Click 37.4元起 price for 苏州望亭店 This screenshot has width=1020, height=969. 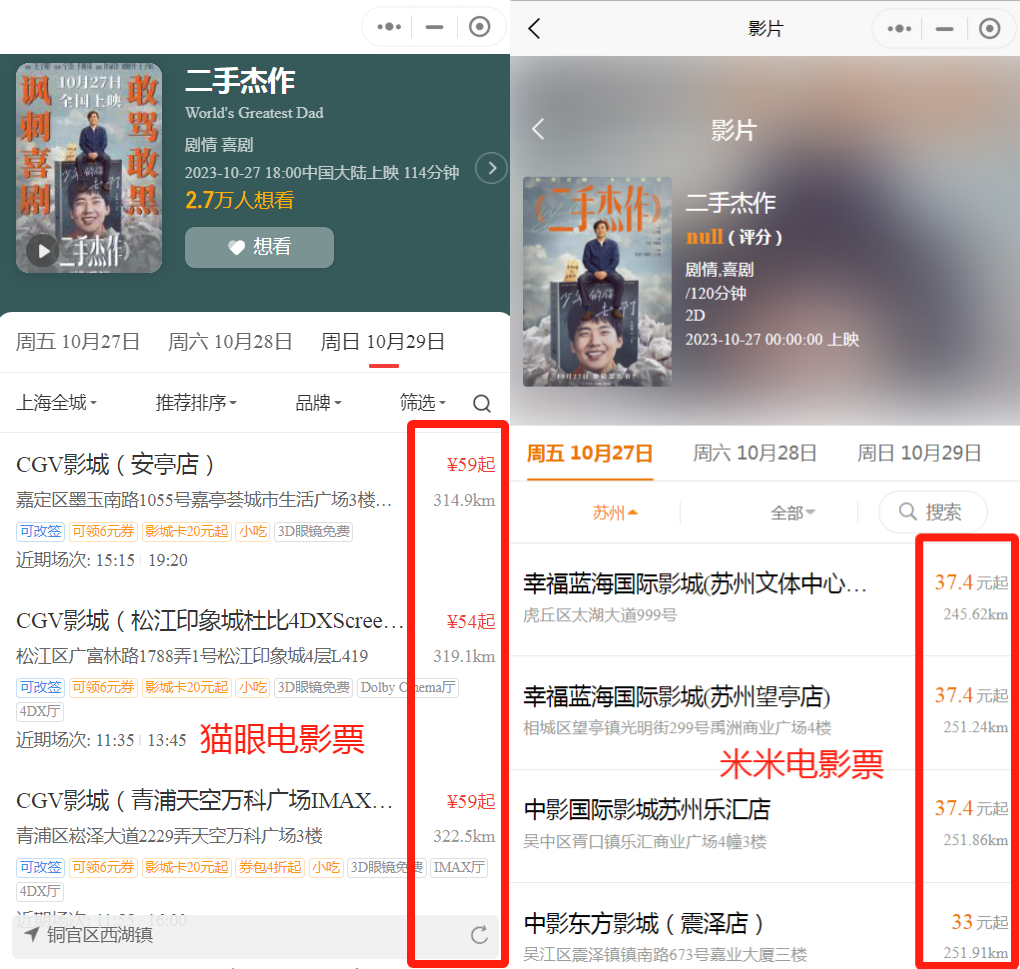click(971, 695)
